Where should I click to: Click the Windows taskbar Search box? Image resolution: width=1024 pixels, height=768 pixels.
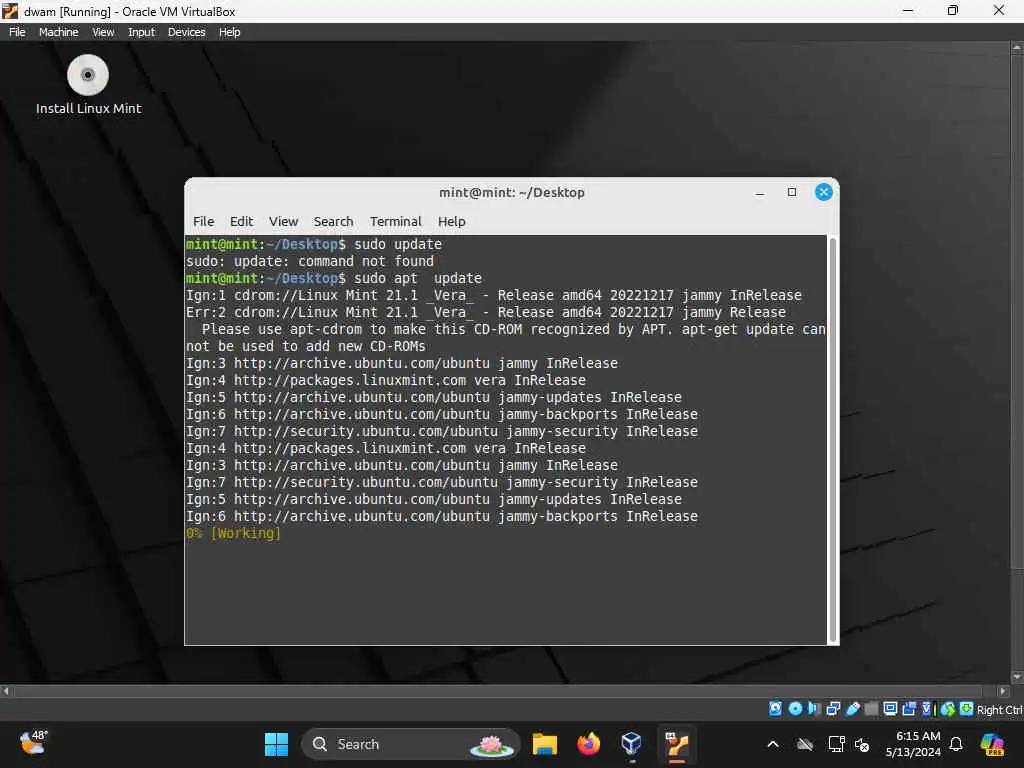tap(410, 744)
